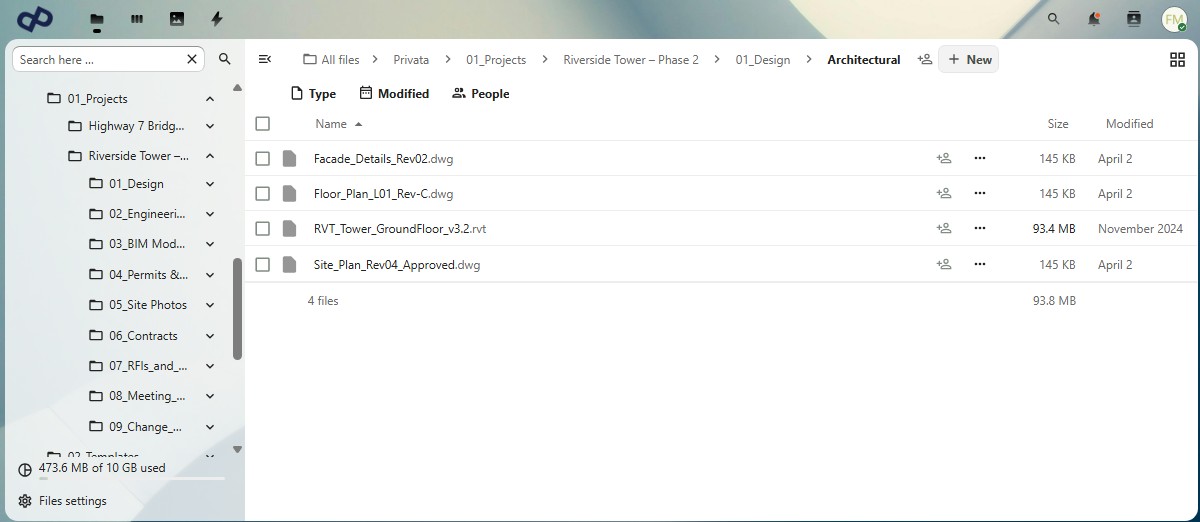Open the contacts menu icon
This screenshot has height=522, width=1200.
(1134, 19)
